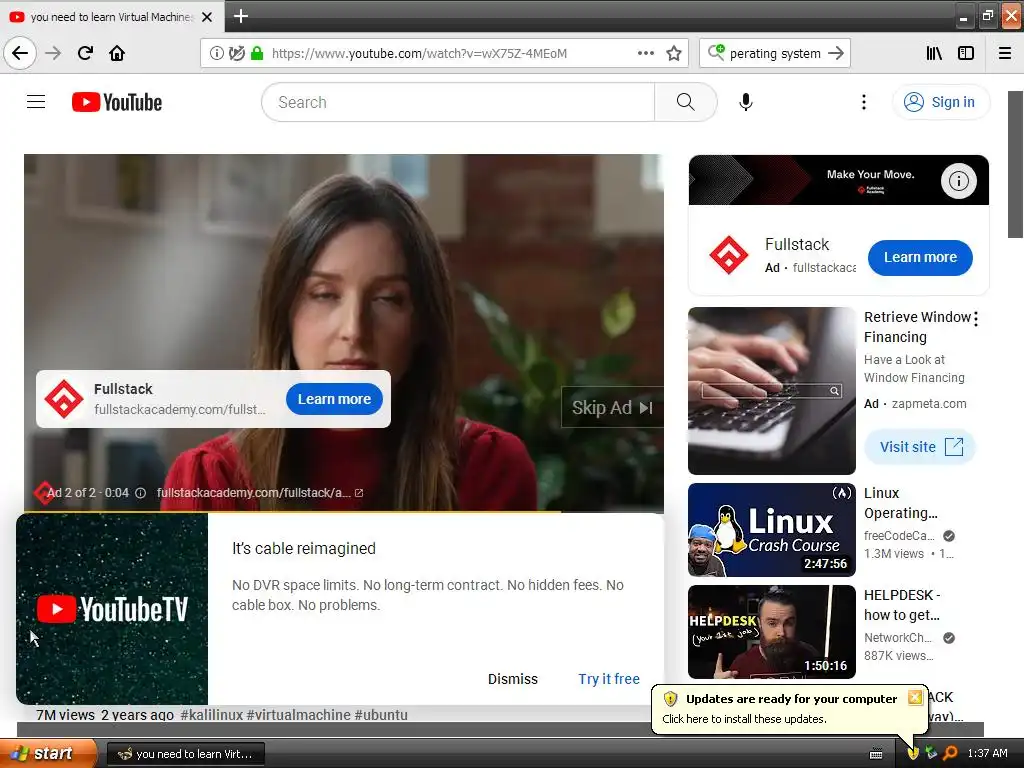This screenshot has height=768, width=1024.
Task: Open fullstackacademy.com link under the video ad
Action: point(259,493)
